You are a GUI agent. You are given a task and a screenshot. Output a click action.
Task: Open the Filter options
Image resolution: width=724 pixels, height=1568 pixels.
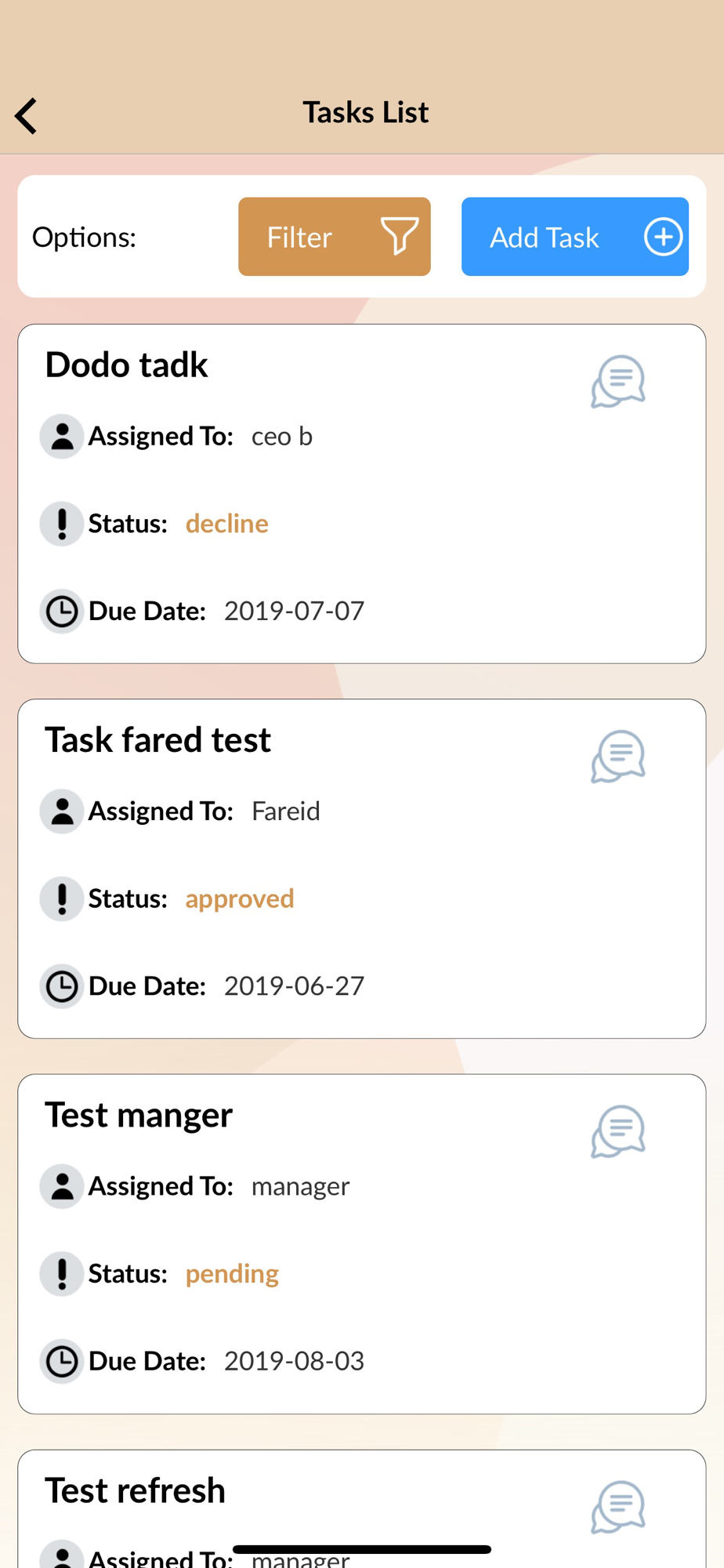335,237
